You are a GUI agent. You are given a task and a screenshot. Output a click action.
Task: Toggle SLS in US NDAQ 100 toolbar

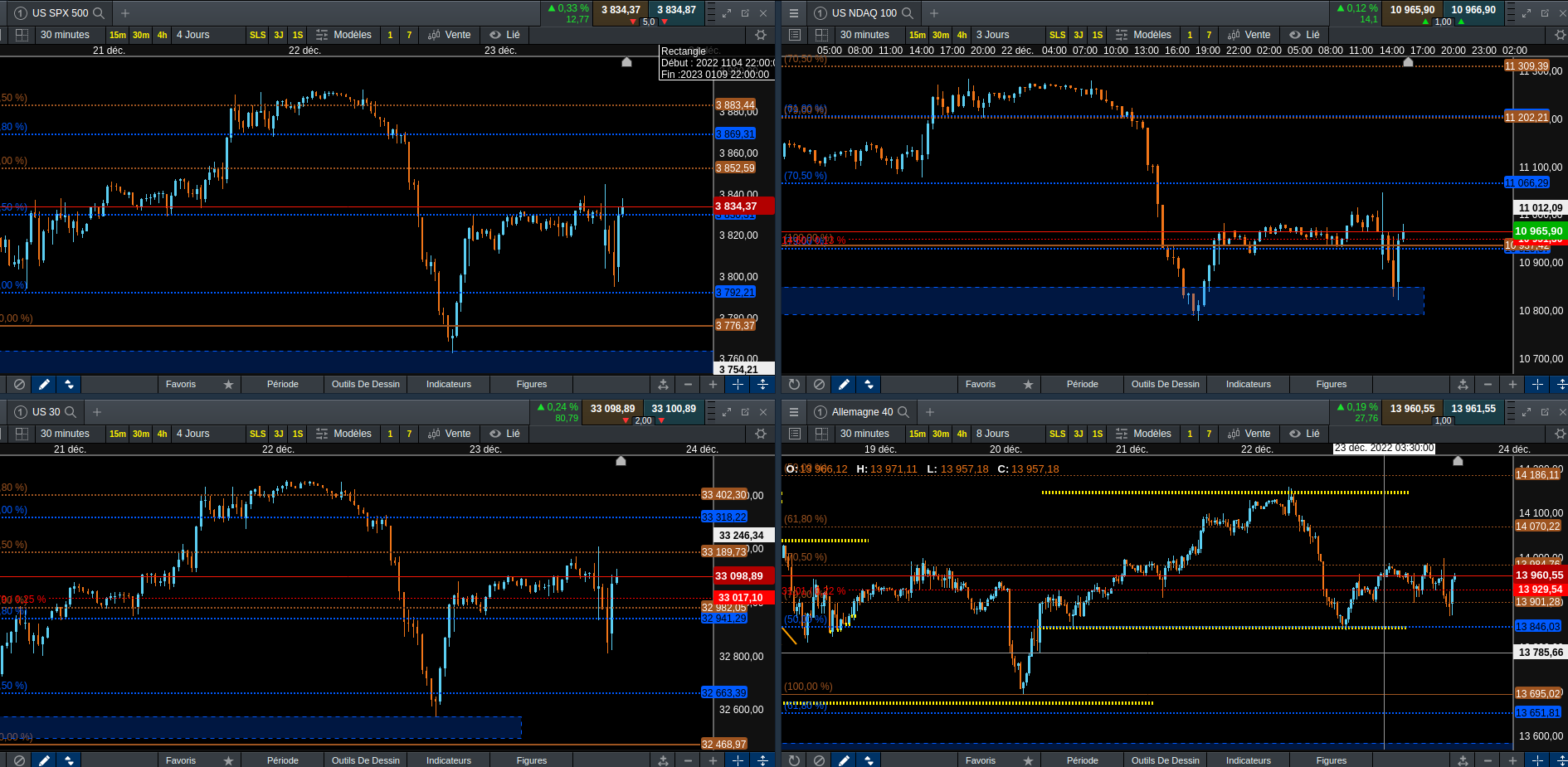click(1058, 35)
